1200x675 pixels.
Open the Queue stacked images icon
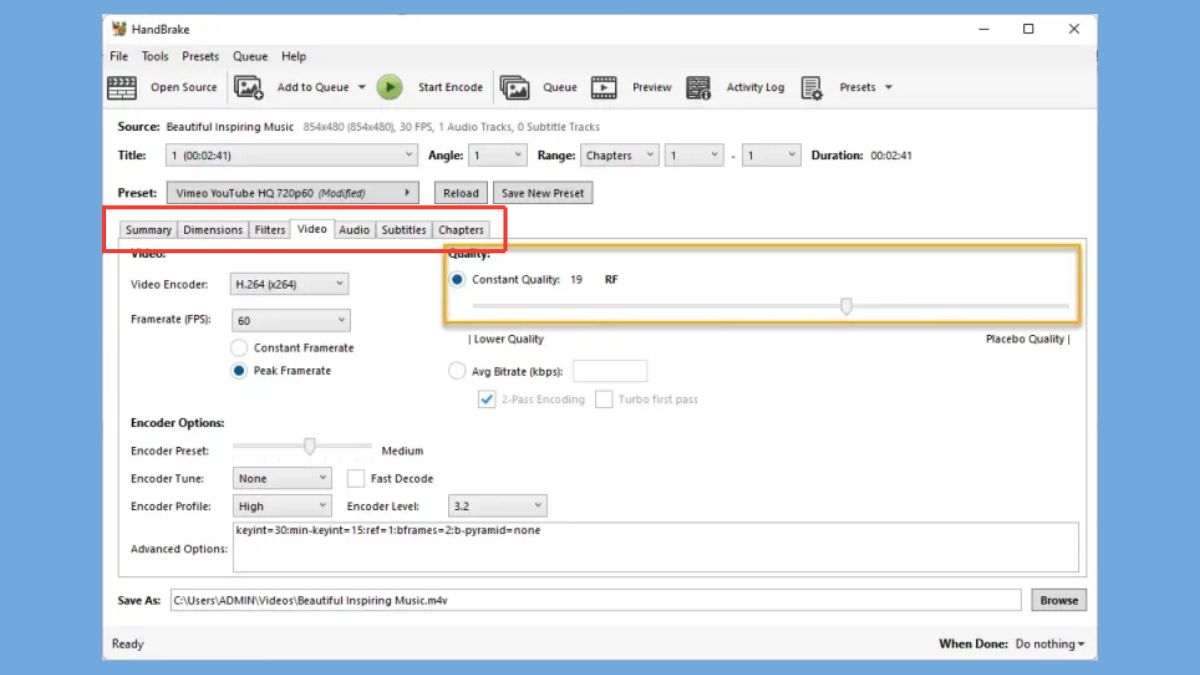[515, 88]
